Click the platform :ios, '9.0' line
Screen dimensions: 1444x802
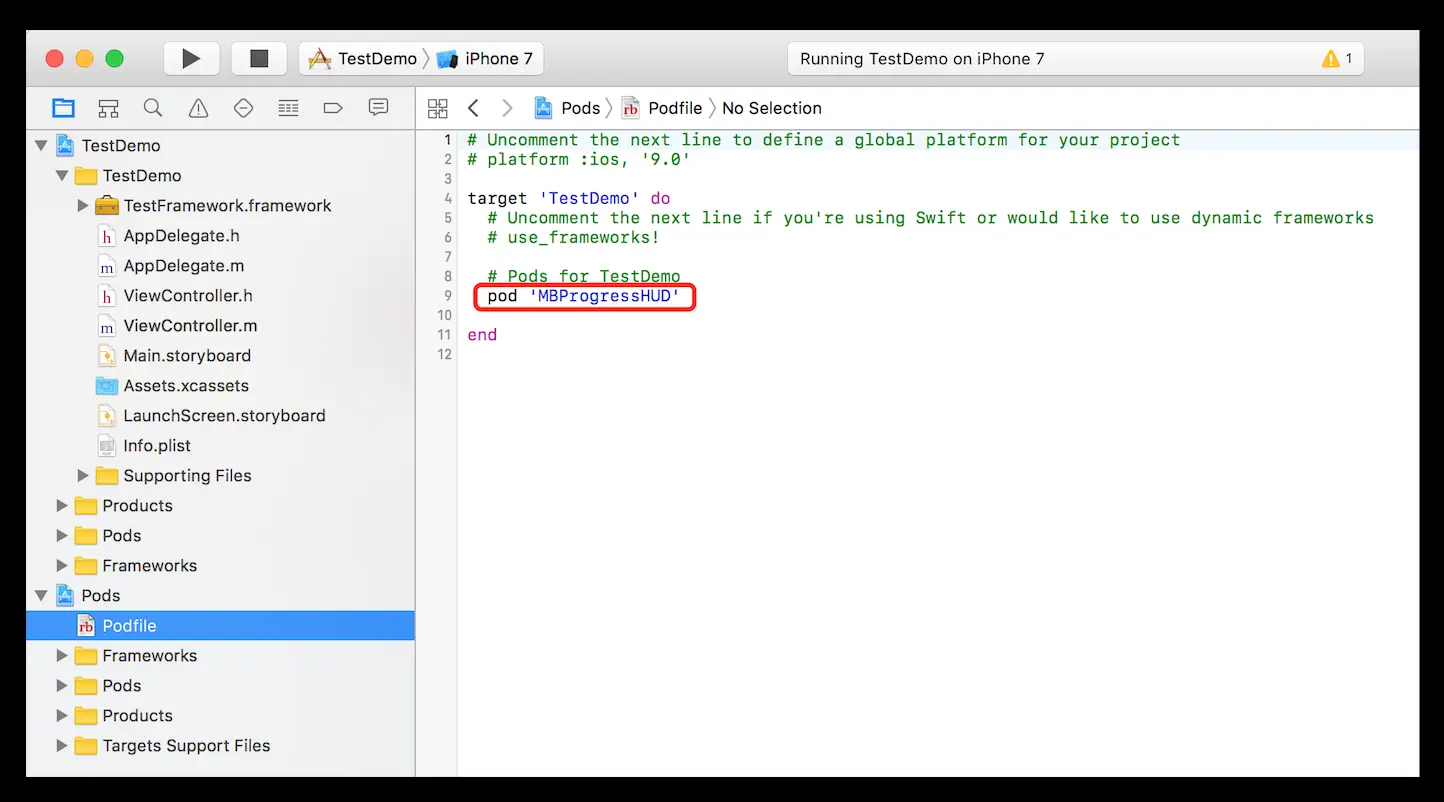coord(579,159)
